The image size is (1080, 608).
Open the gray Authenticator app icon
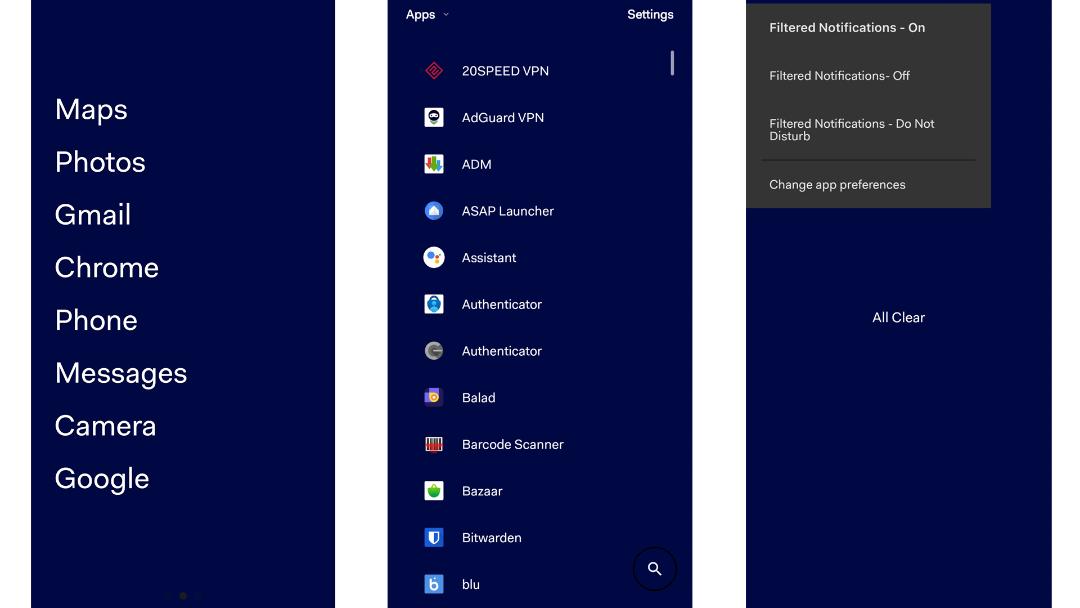point(434,350)
